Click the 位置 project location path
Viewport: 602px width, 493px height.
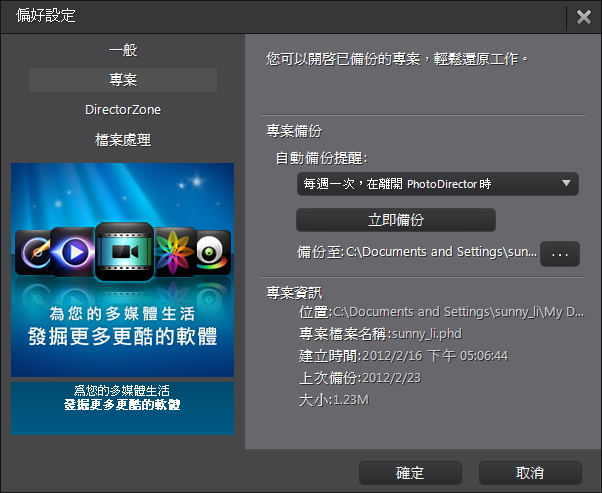442,312
